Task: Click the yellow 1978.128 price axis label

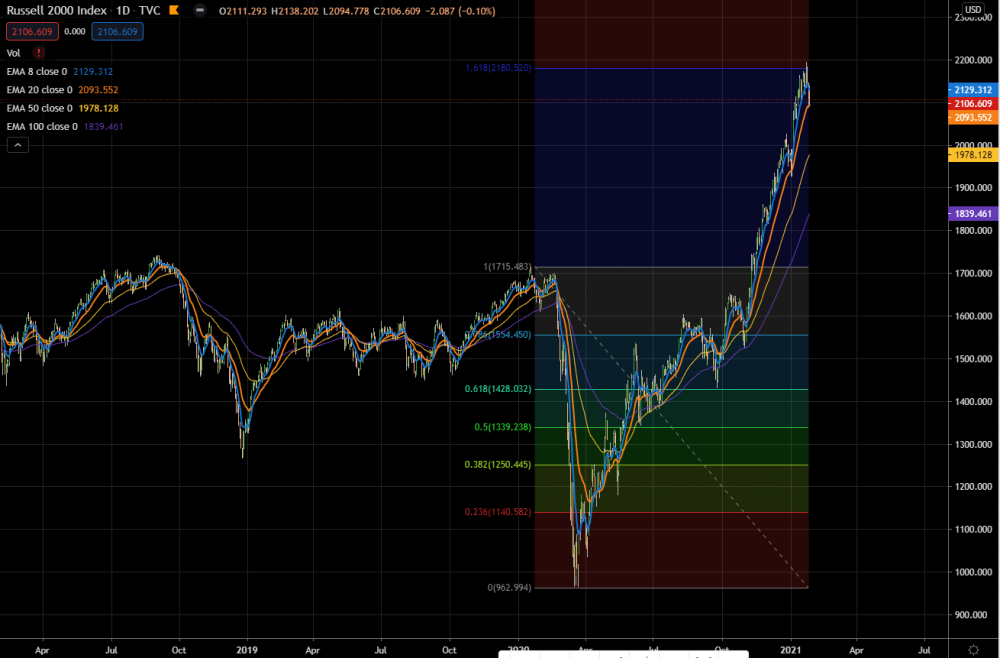Action: pyautogui.click(x=973, y=155)
